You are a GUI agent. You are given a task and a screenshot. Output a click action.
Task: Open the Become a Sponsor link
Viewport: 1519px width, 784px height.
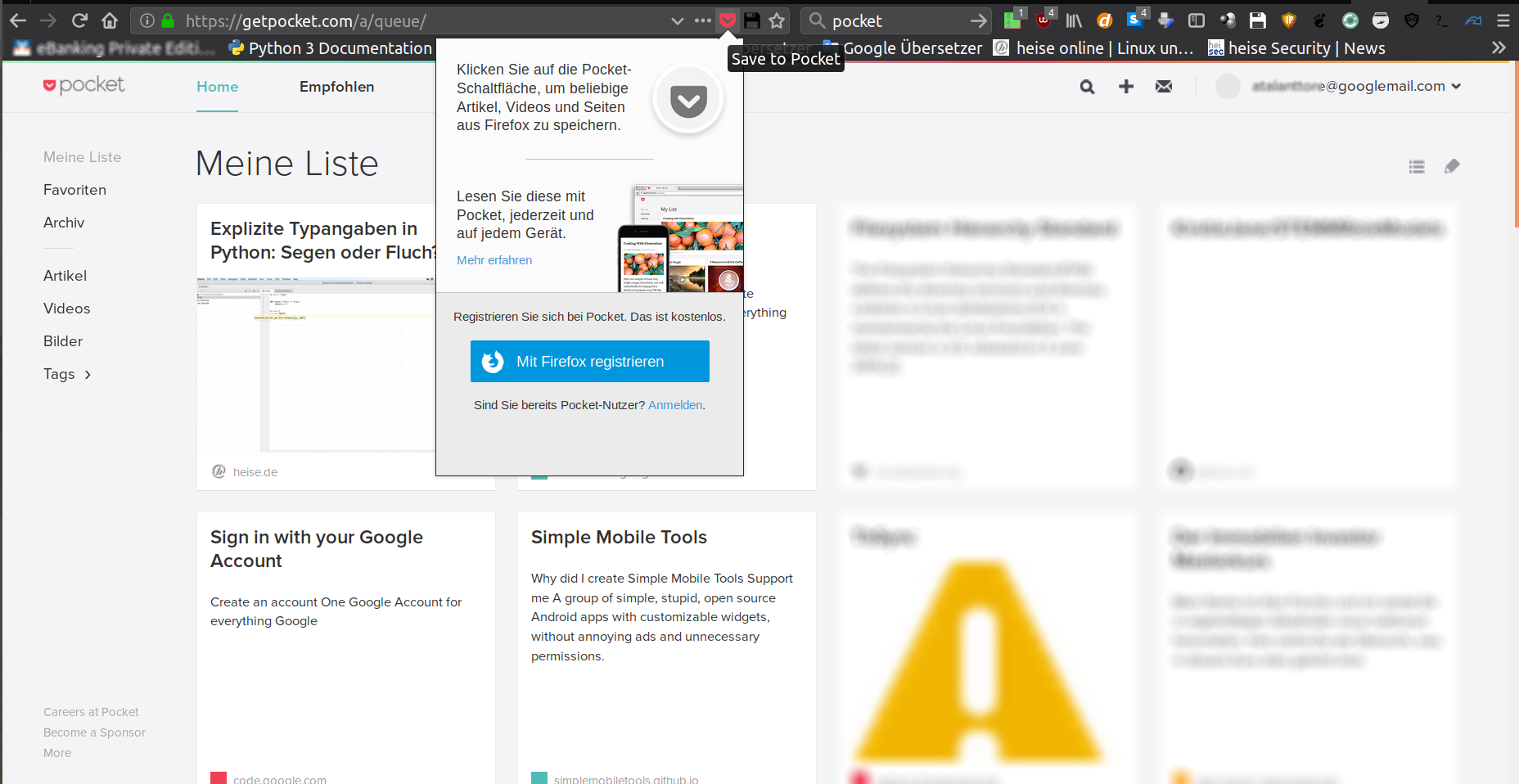pos(94,732)
